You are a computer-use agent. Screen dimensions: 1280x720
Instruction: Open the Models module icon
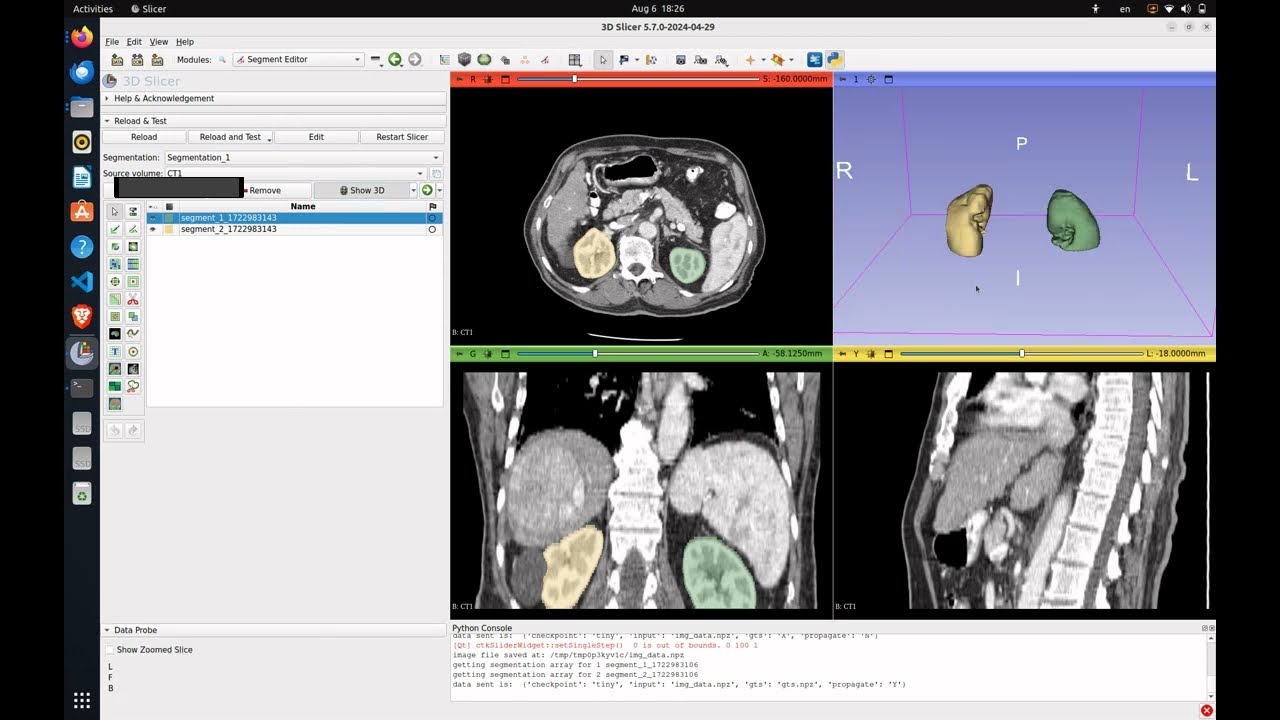484,60
